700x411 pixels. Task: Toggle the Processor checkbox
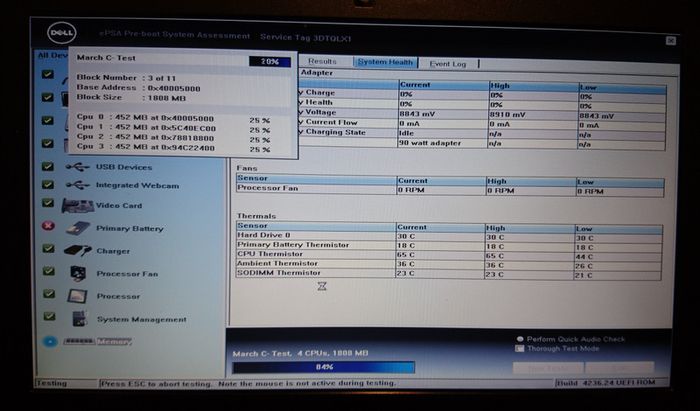click(x=49, y=294)
